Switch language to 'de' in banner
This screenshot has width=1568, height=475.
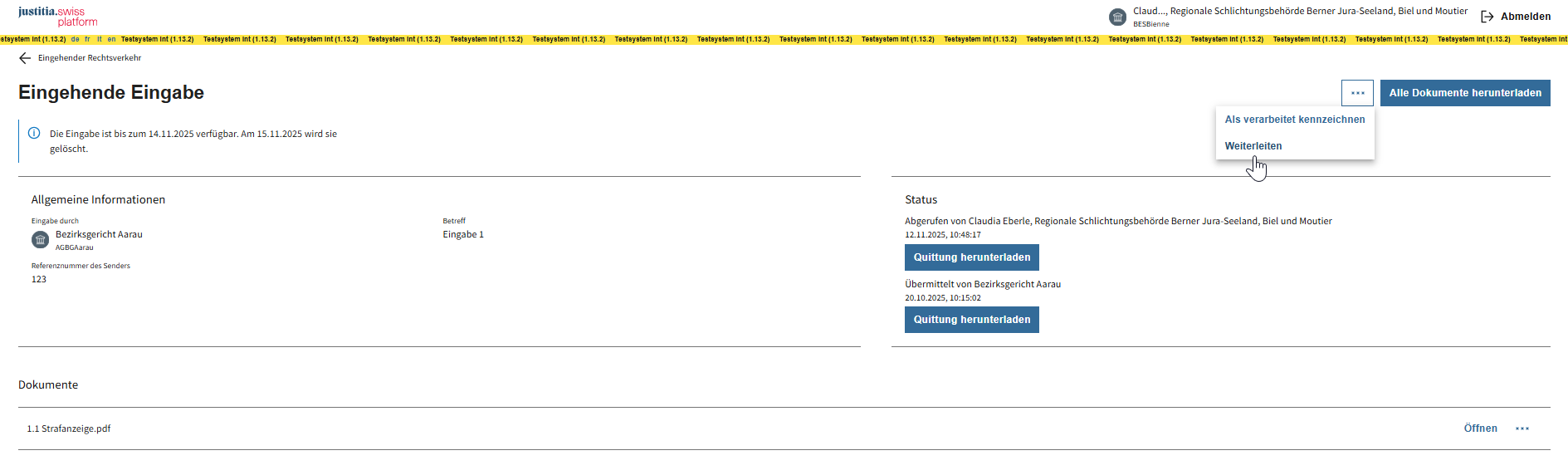76,39
